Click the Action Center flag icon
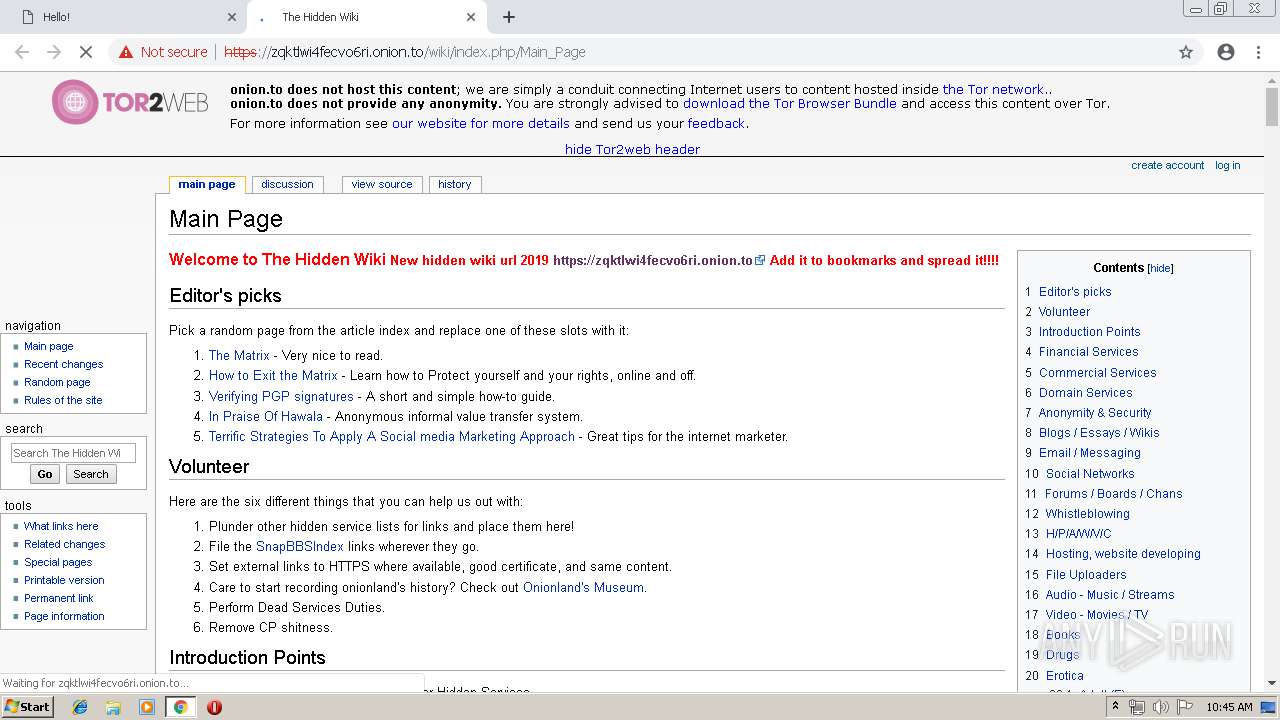 tap(1184, 707)
